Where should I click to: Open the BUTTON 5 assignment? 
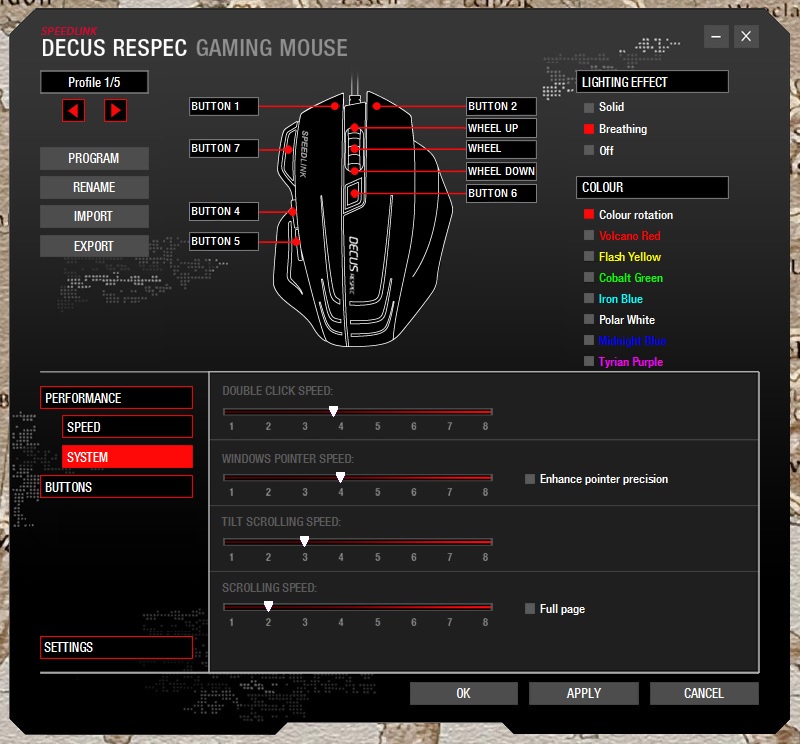223,241
